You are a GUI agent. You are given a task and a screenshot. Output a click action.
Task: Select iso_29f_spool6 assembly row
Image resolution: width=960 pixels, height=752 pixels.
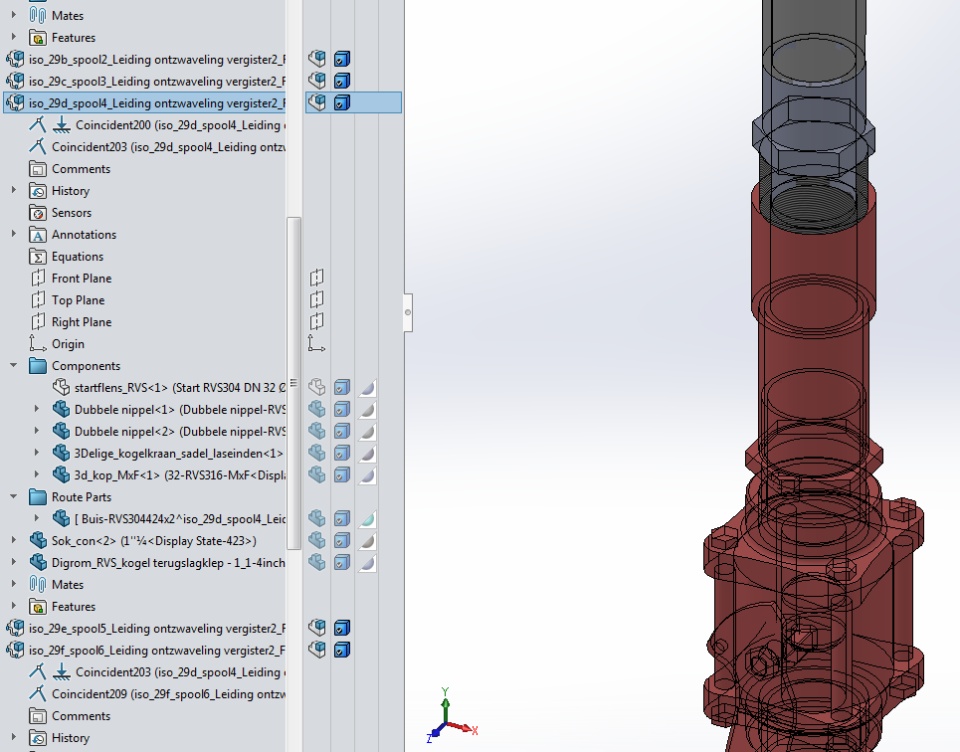[145, 650]
